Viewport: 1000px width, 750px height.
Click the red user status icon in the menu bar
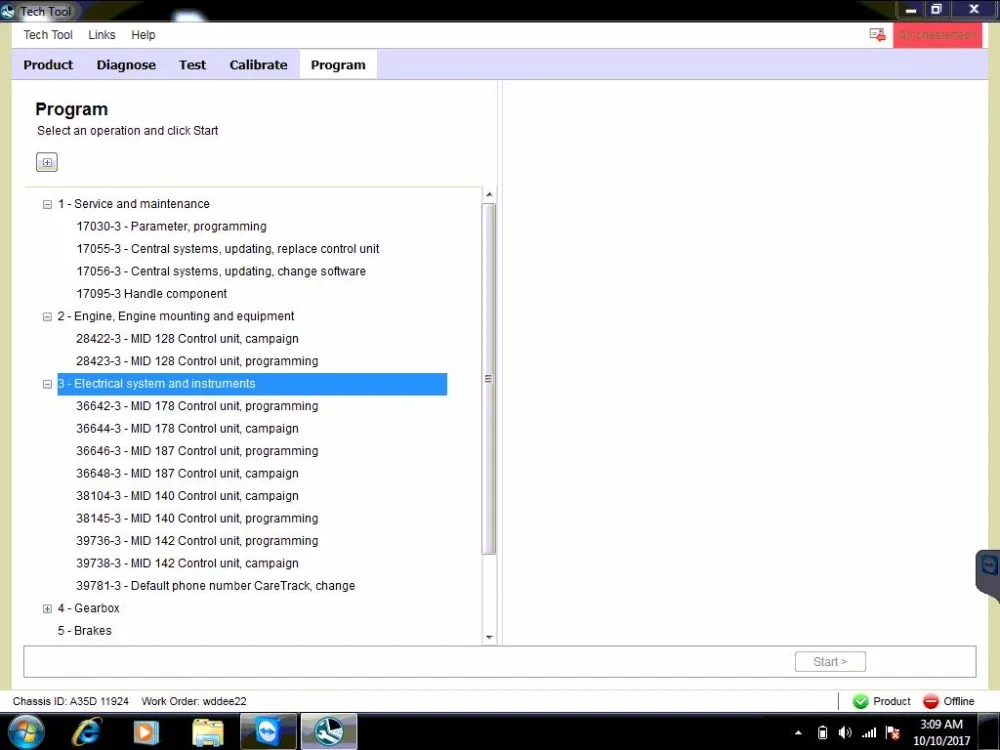877,34
